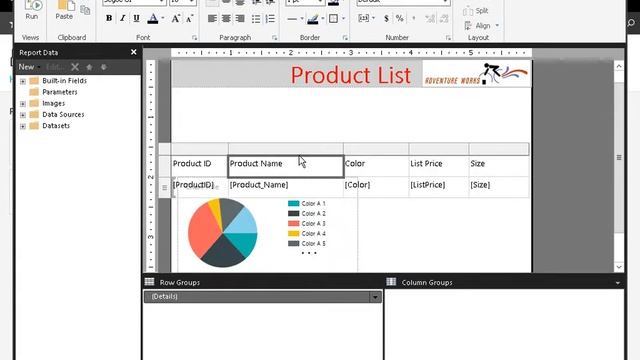Image resolution: width=640 pixels, height=360 pixels.
Task: Click Color A 1 legend entry
Action: [x=307, y=203]
